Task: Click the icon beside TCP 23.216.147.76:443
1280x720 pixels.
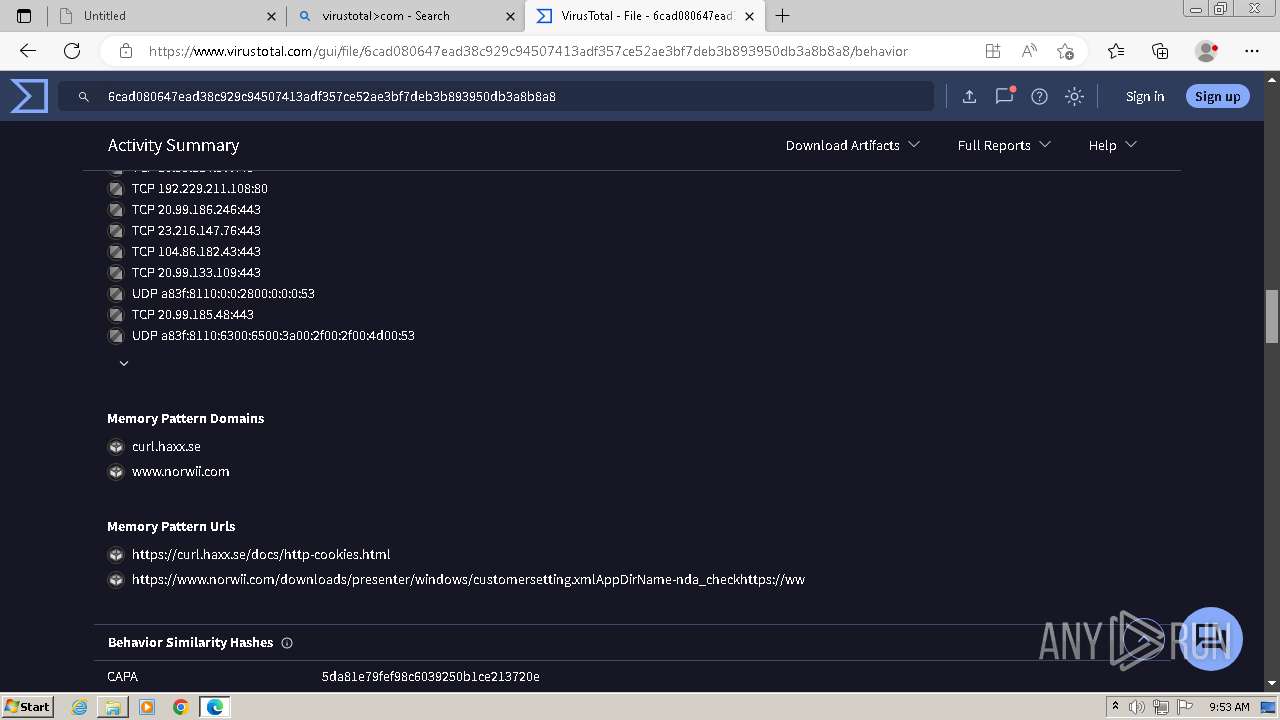Action: pyautogui.click(x=116, y=230)
